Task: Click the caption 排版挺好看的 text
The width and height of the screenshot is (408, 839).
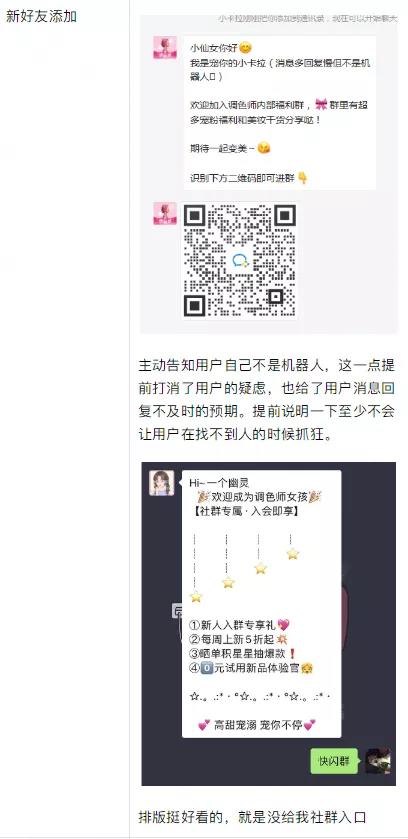Action: pos(252,817)
